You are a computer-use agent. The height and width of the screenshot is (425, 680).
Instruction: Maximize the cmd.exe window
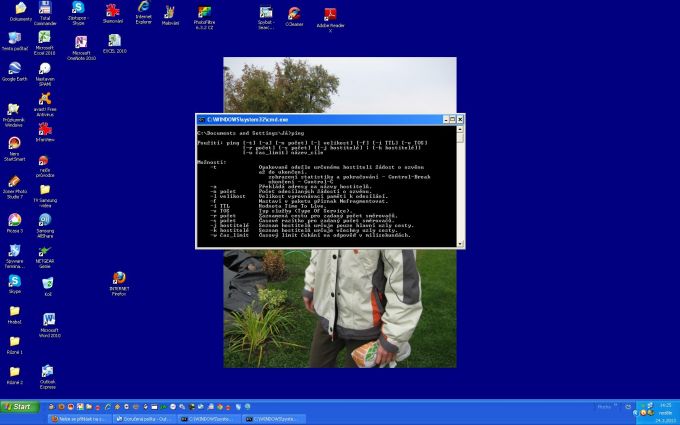[x=453, y=120]
